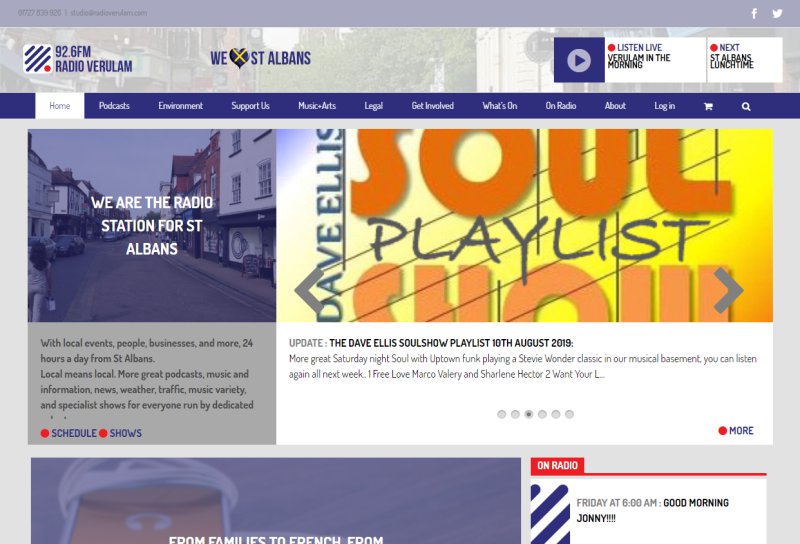Open the Twitter profile icon
The image size is (800, 544).
pos(777,14)
